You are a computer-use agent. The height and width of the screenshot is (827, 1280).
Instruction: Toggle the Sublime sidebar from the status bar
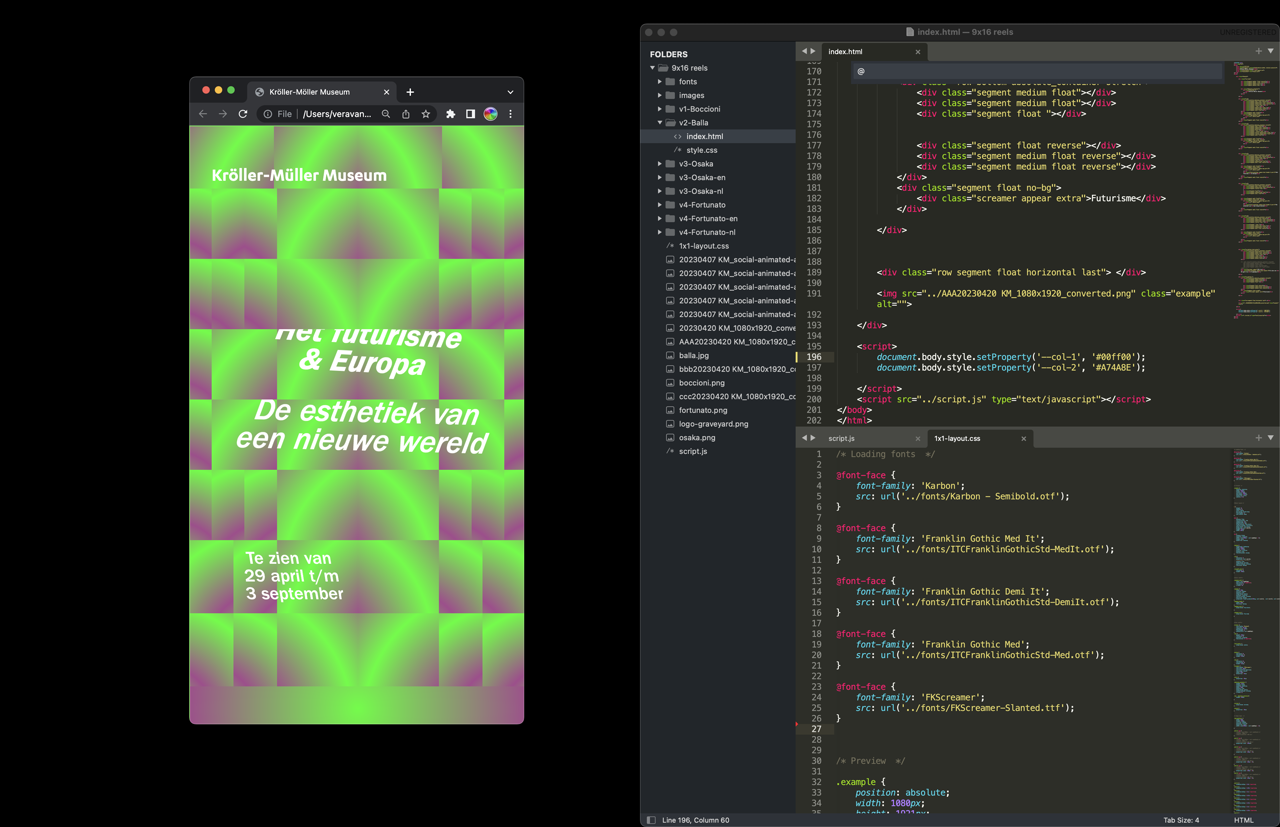(x=651, y=820)
